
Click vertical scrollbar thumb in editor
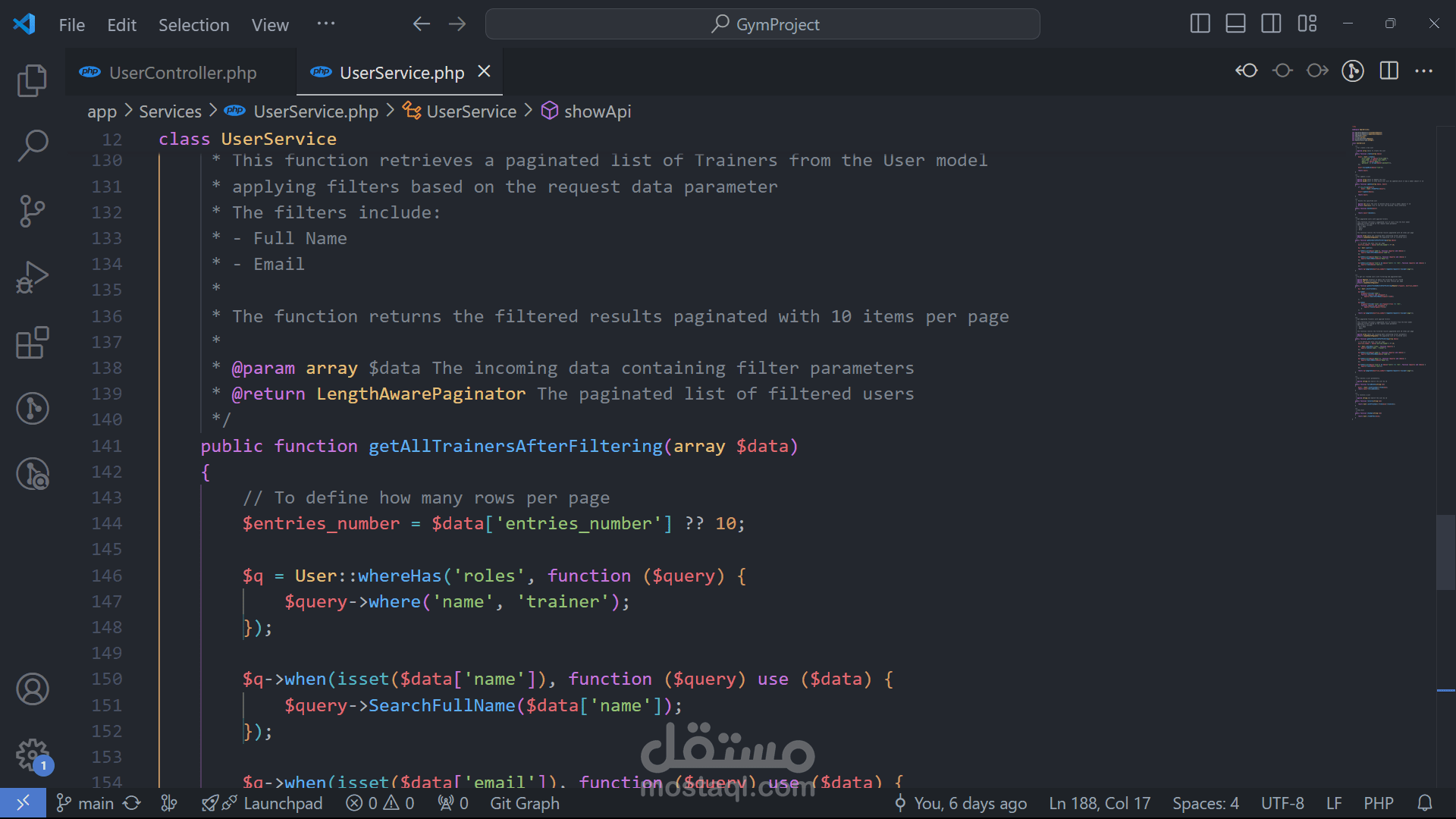coord(1445,552)
